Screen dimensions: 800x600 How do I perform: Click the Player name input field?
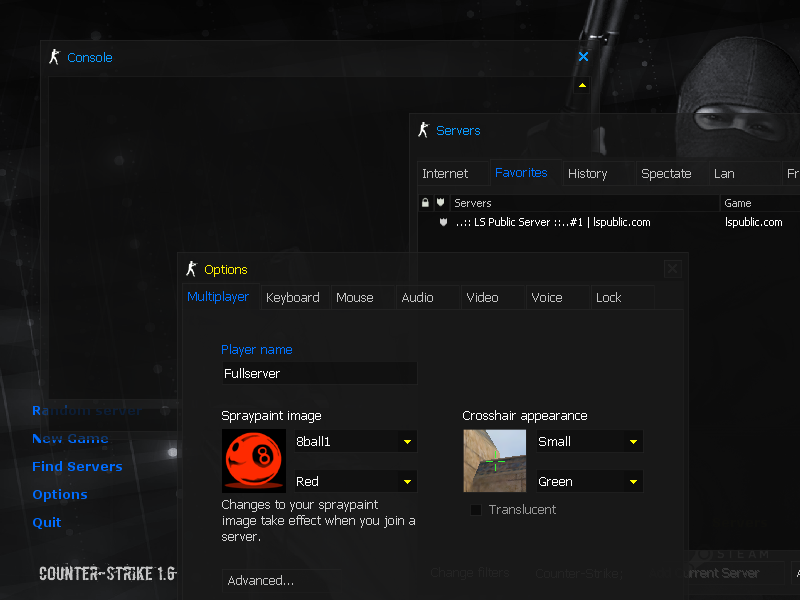(x=319, y=373)
